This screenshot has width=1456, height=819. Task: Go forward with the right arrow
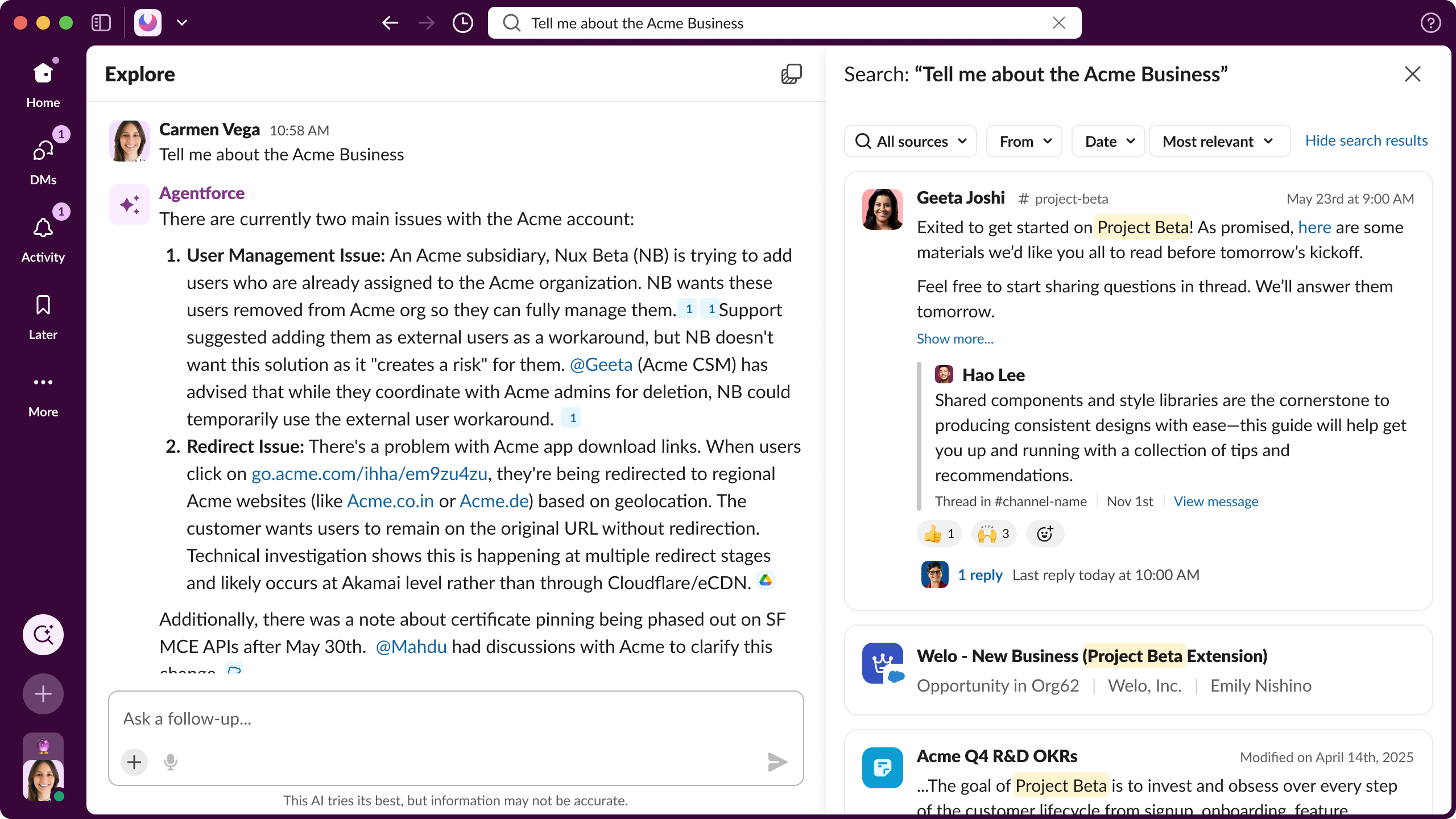[x=426, y=23]
